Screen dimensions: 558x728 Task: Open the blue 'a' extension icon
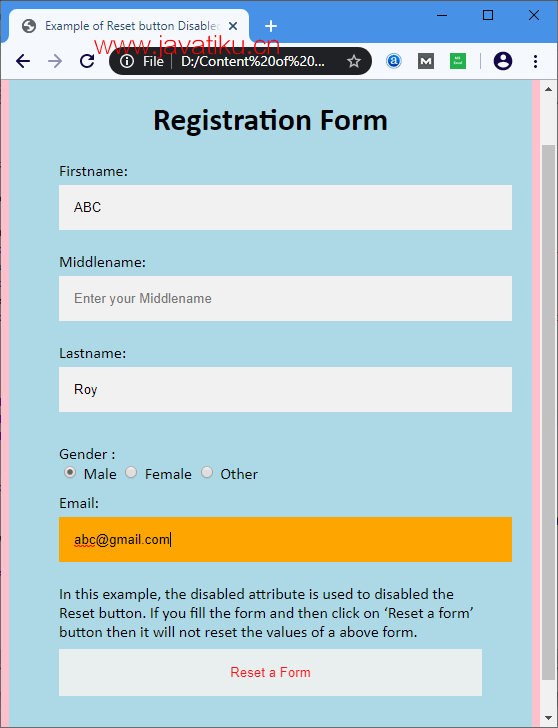(394, 61)
